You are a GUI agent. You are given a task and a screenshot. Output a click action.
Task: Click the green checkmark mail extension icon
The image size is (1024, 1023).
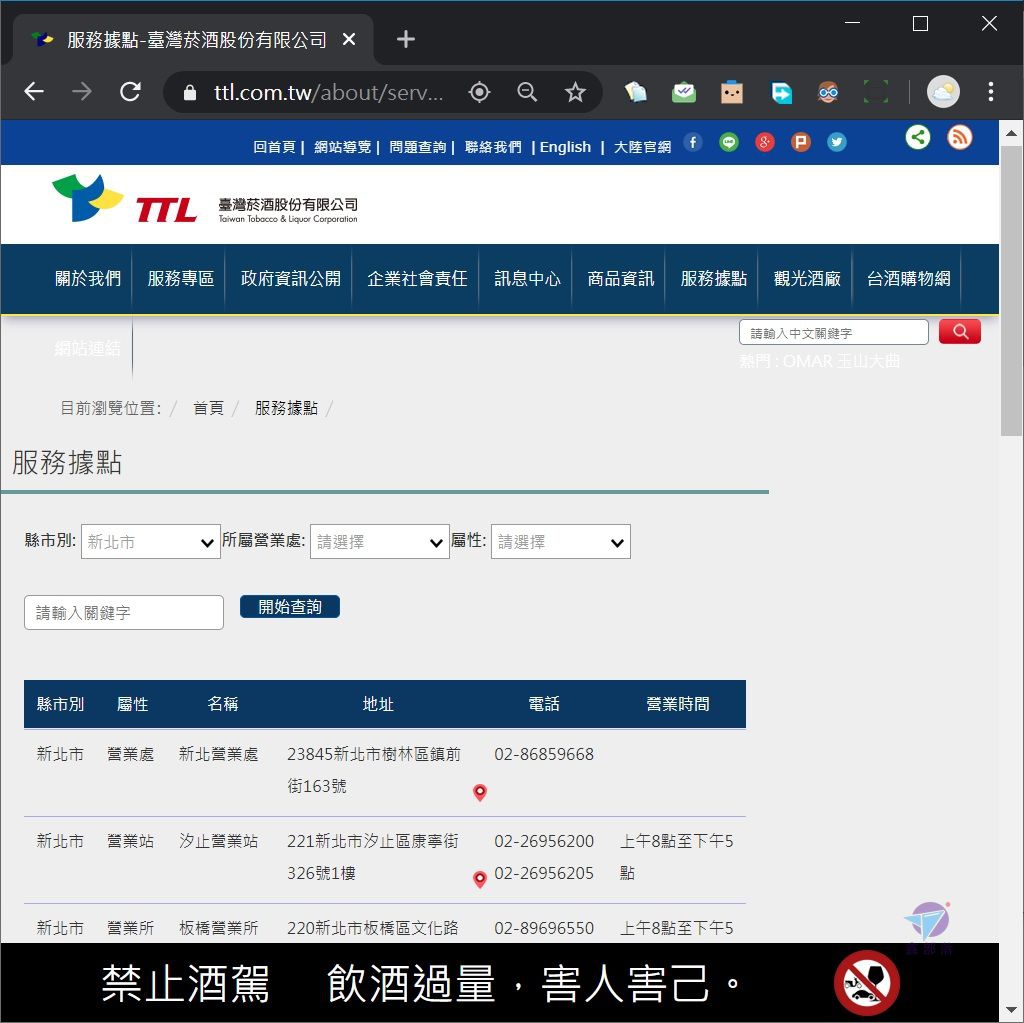click(x=684, y=91)
